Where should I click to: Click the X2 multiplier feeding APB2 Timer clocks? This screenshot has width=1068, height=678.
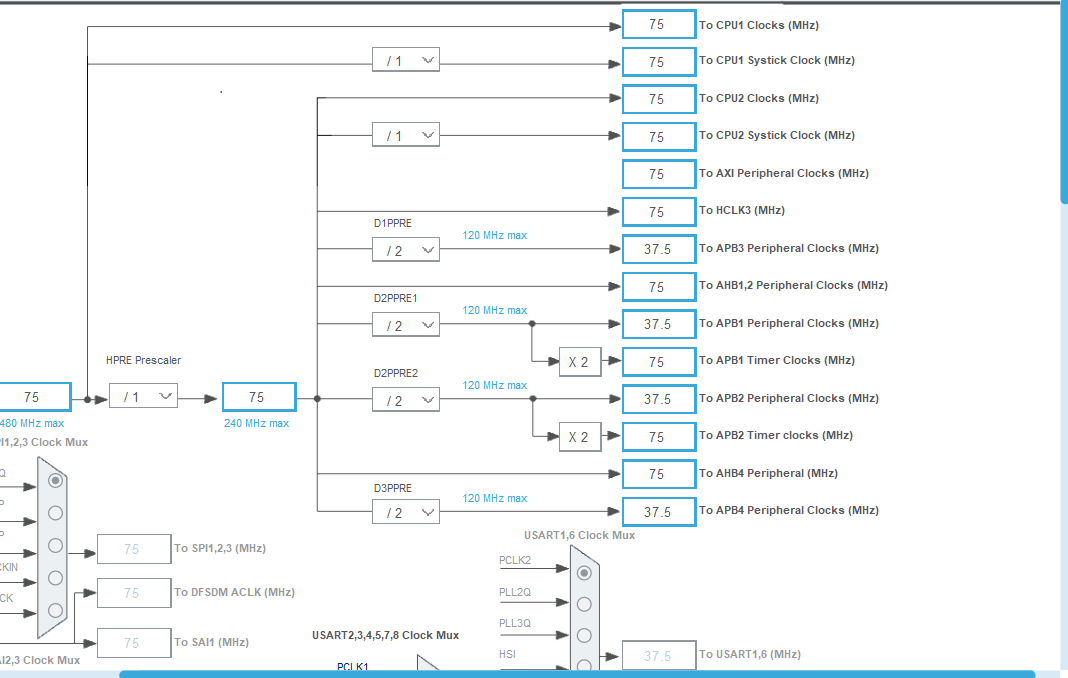pos(580,436)
